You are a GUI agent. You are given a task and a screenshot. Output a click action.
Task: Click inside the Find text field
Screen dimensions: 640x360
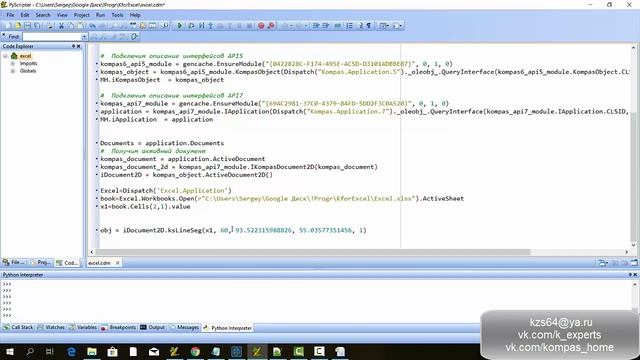click(52, 37)
